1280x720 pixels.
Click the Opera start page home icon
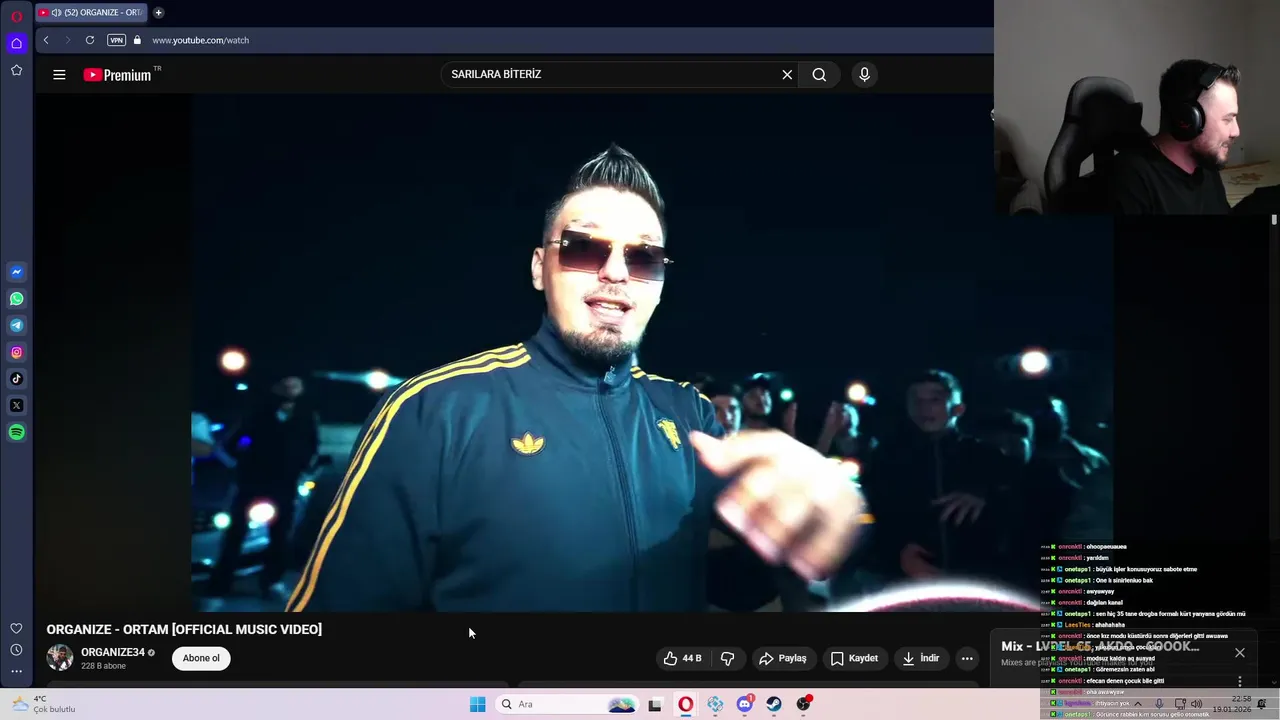[x=16, y=43]
